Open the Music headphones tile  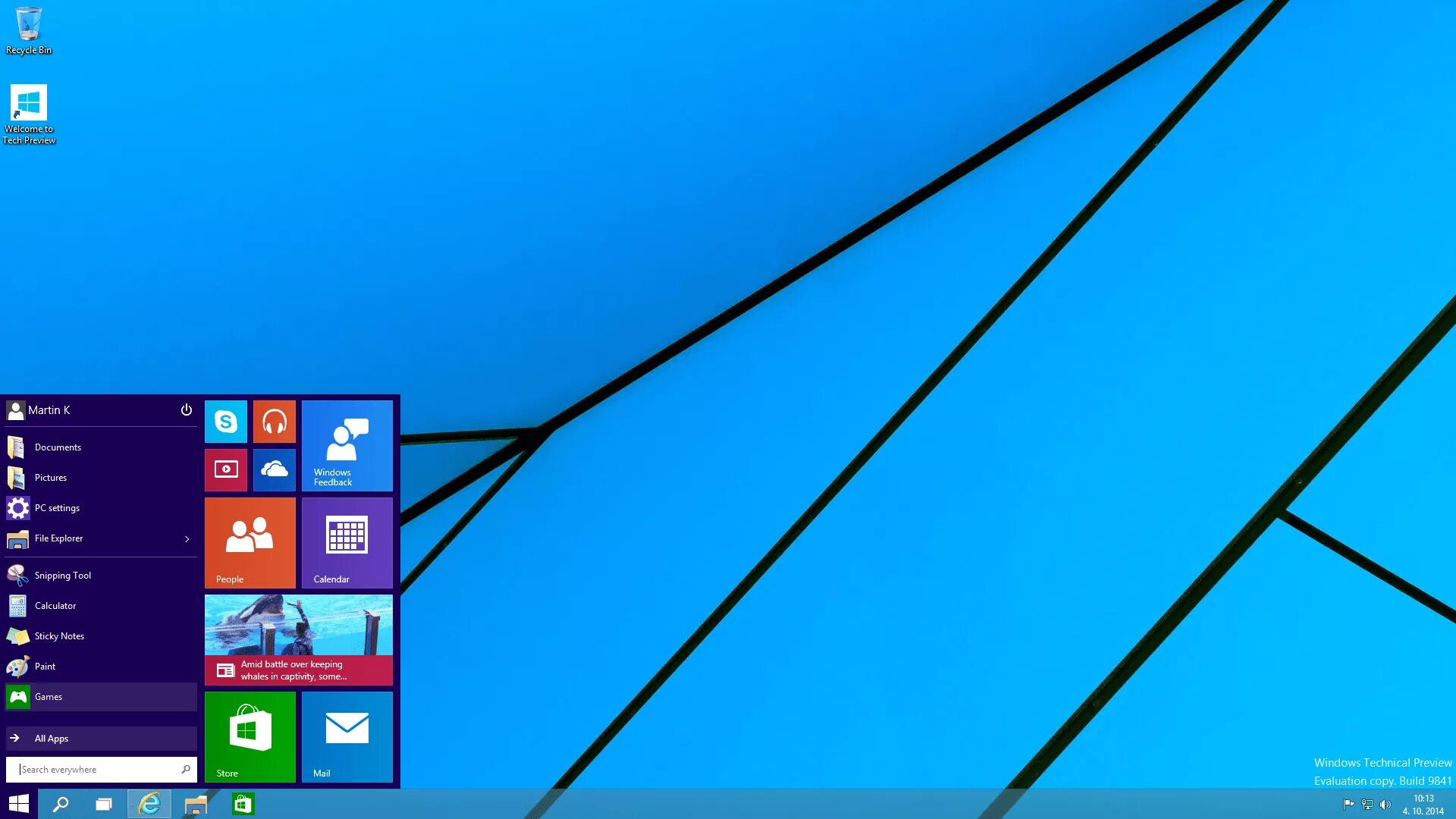coord(274,422)
